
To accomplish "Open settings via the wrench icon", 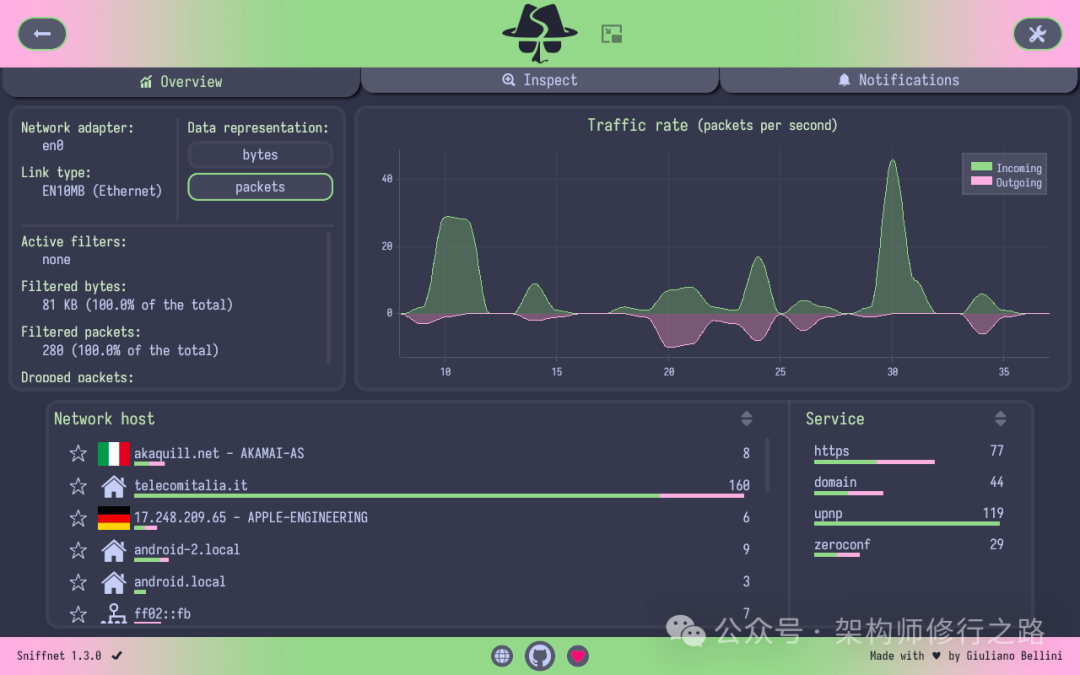I will [1037, 34].
